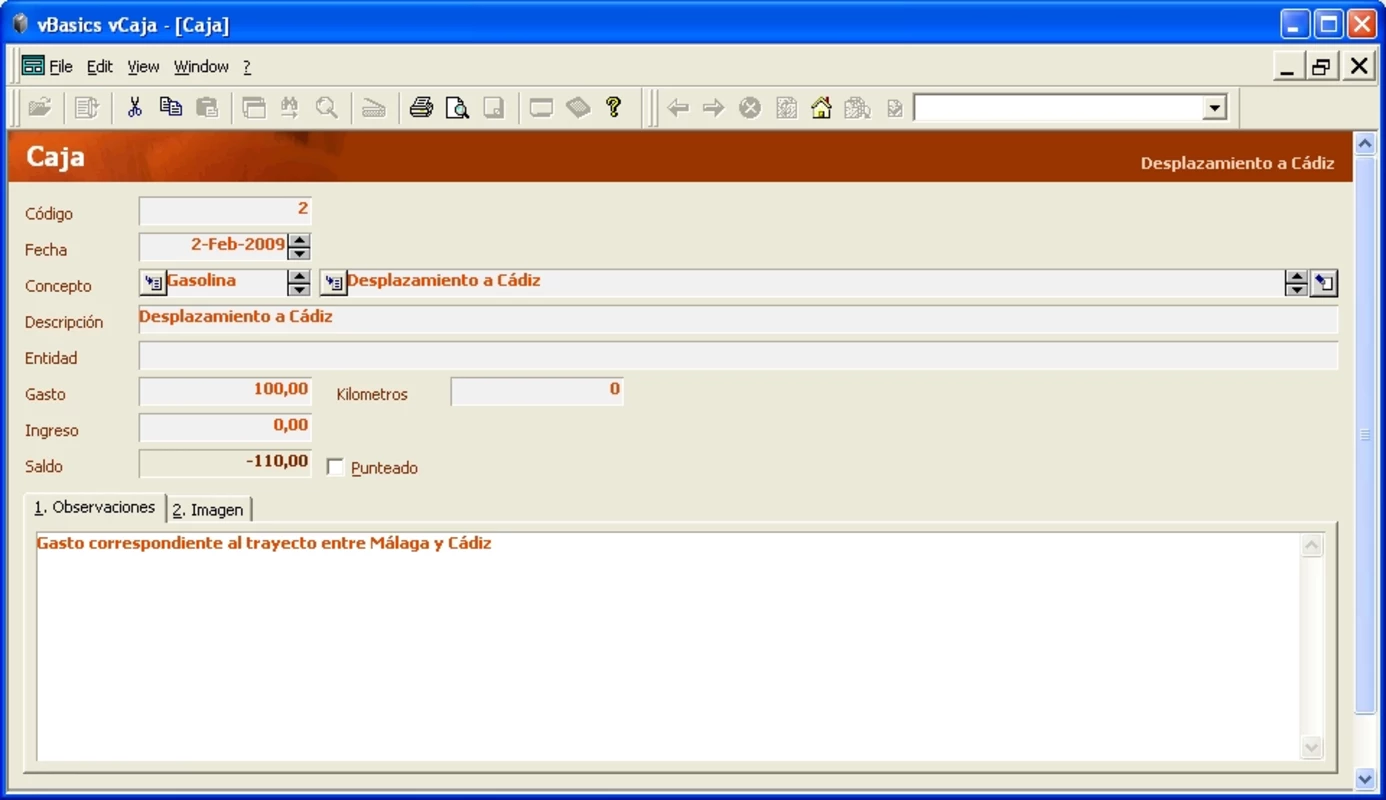1386x800 pixels.
Task: Click spinner arrows at right of Concepto field
Action: [x=1296, y=283]
